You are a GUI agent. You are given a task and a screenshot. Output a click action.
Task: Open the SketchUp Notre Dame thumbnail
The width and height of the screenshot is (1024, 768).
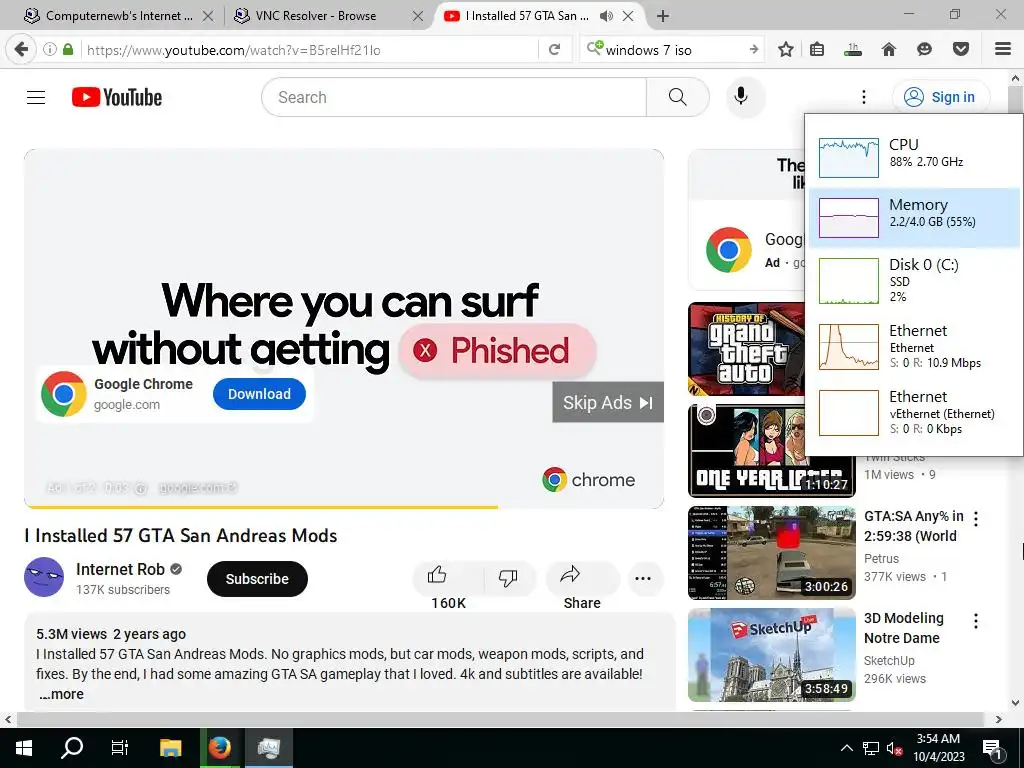(772, 654)
